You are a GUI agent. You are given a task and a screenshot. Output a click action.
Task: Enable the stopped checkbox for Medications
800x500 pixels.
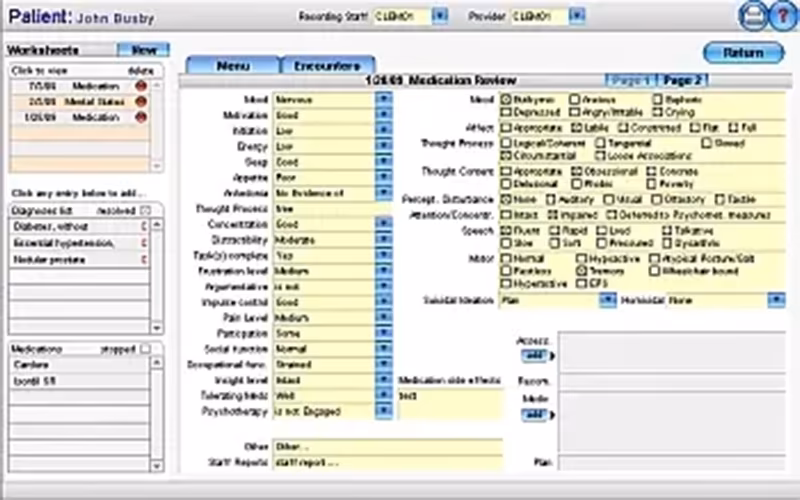pyautogui.click(x=145, y=349)
